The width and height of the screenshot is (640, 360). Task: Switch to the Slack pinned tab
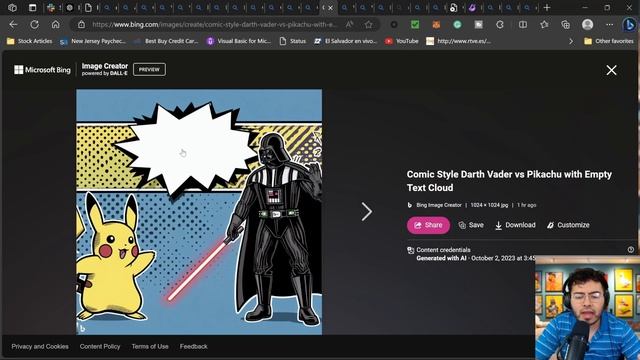pyautogui.click(x=51, y=7)
